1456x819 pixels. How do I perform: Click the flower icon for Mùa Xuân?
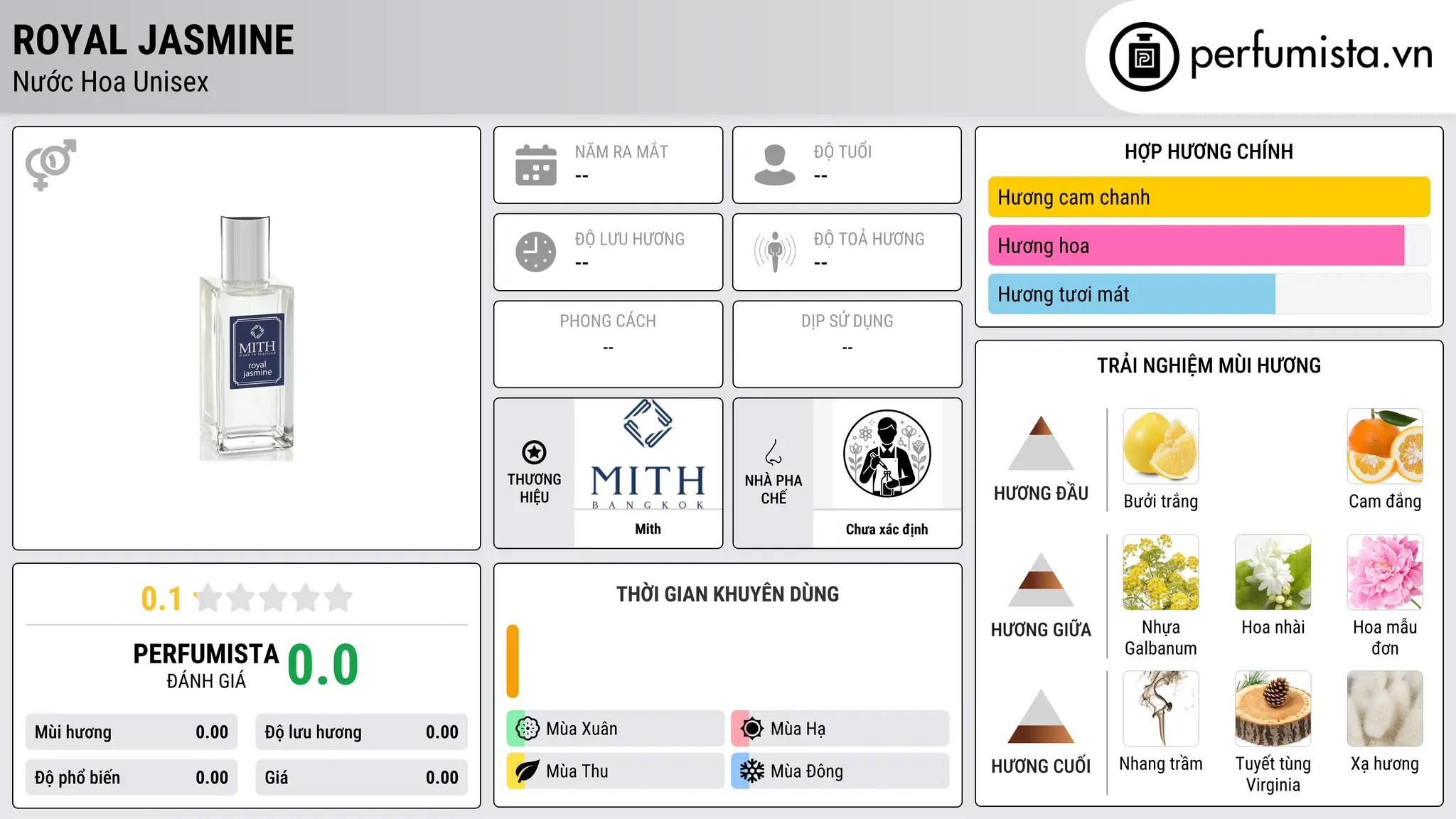[x=528, y=729]
